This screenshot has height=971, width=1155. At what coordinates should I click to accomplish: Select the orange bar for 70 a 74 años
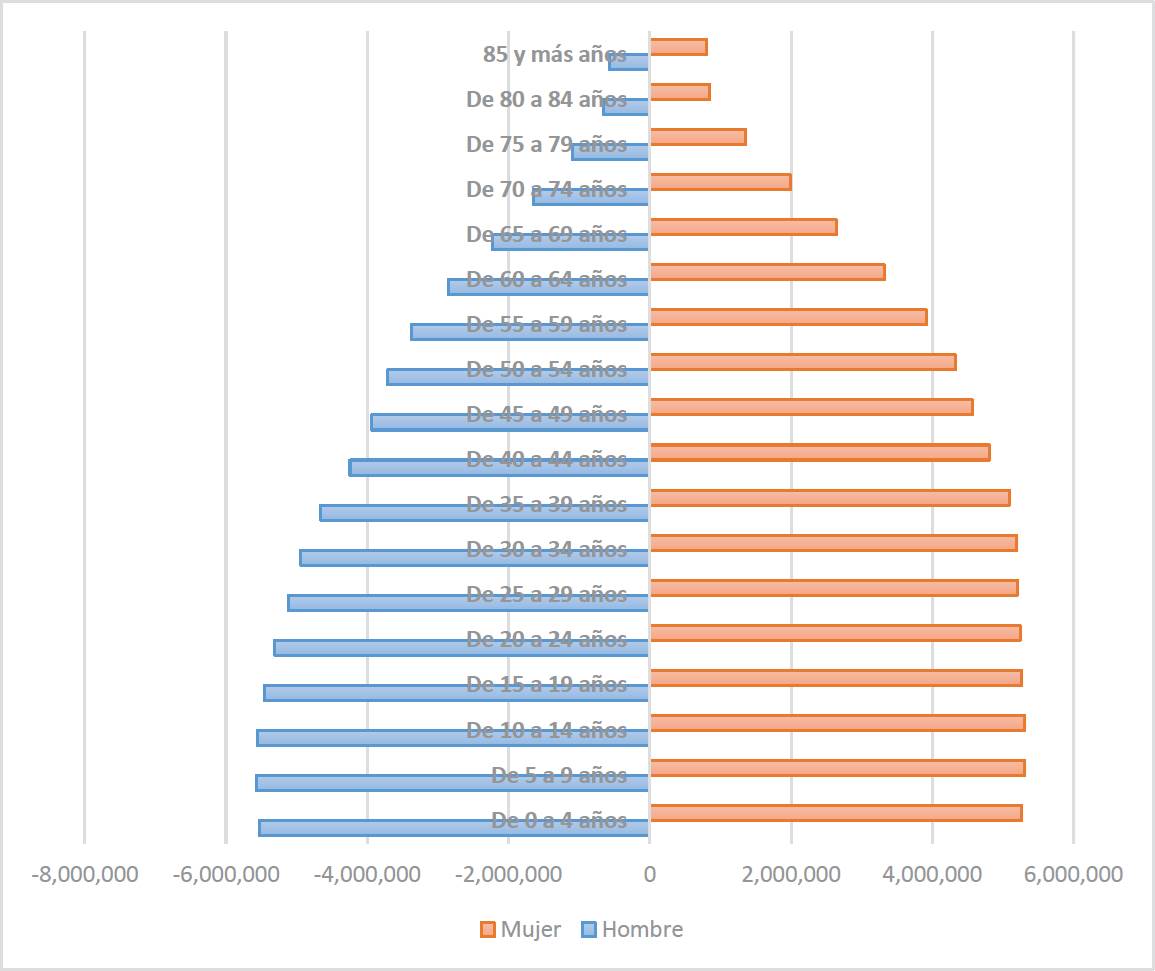(720, 182)
